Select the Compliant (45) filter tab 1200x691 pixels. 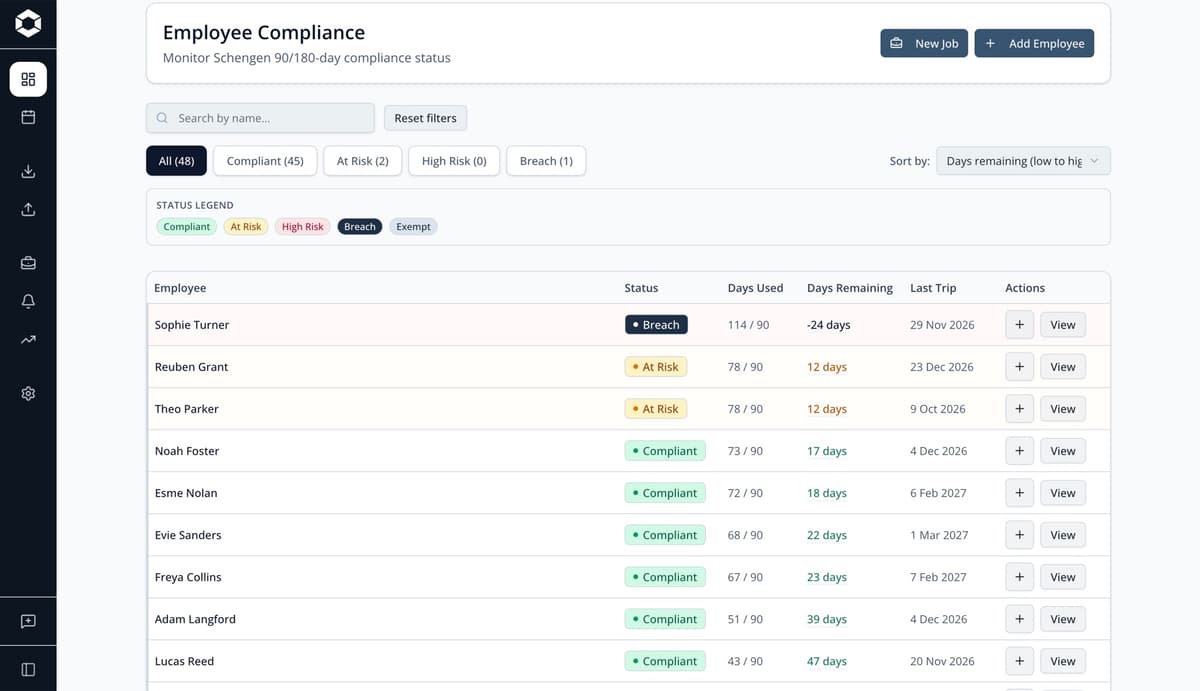point(265,161)
